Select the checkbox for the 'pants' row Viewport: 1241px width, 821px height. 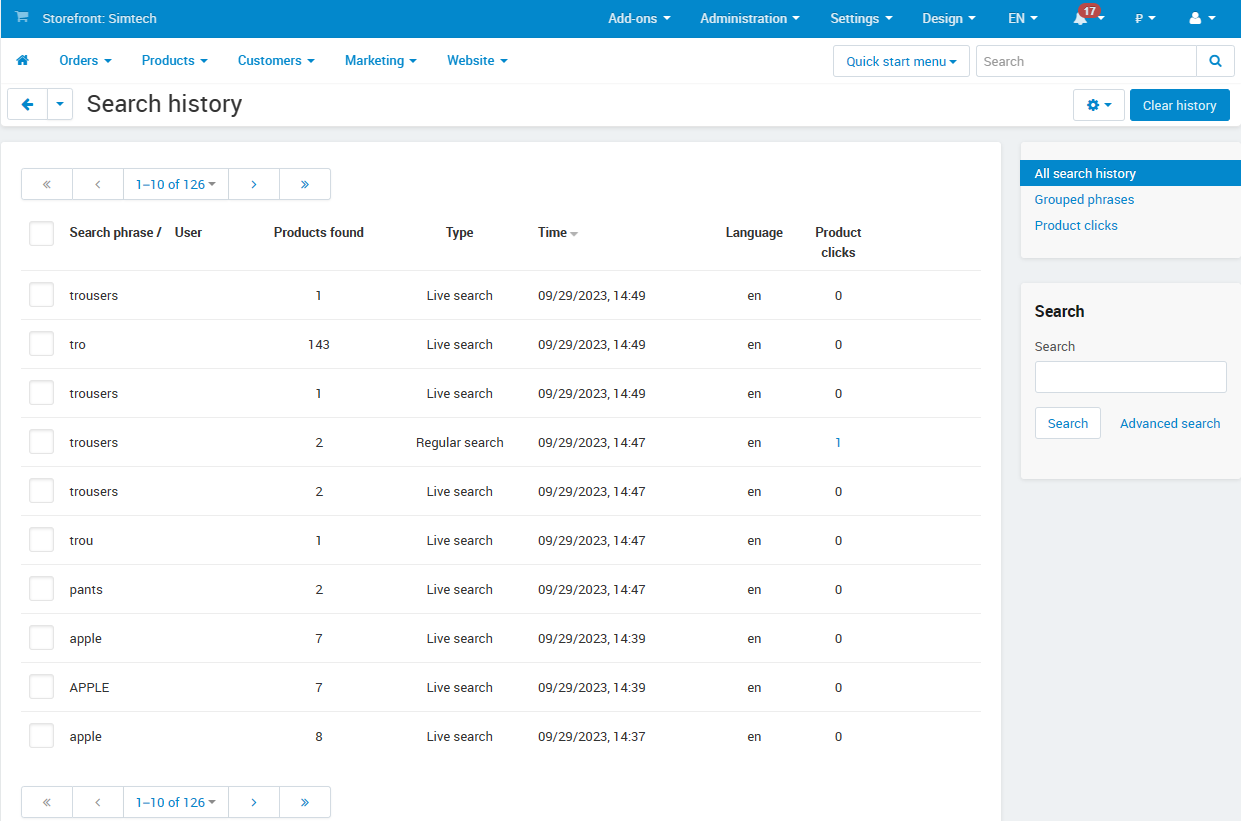pyautogui.click(x=41, y=589)
